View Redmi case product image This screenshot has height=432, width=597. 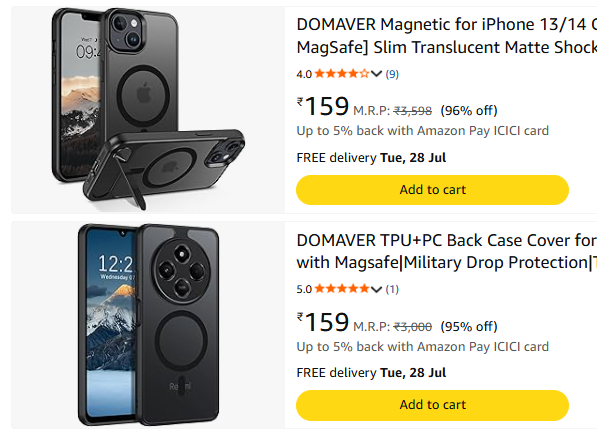[x=148, y=325]
